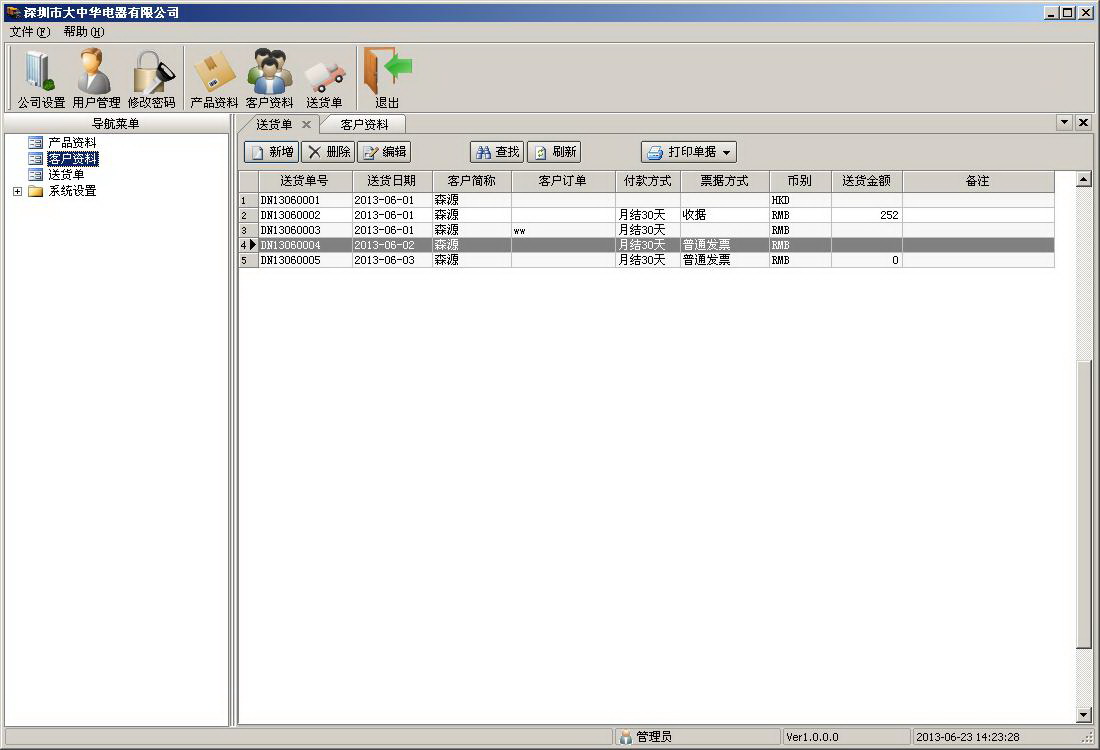Click the 编辑 edit button
The width and height of the screenshot is (1100, 750).
[x=384, y=152]
